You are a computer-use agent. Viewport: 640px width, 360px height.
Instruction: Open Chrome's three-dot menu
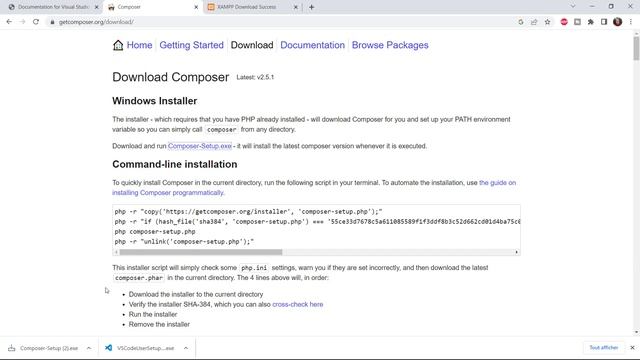(631, 22)
